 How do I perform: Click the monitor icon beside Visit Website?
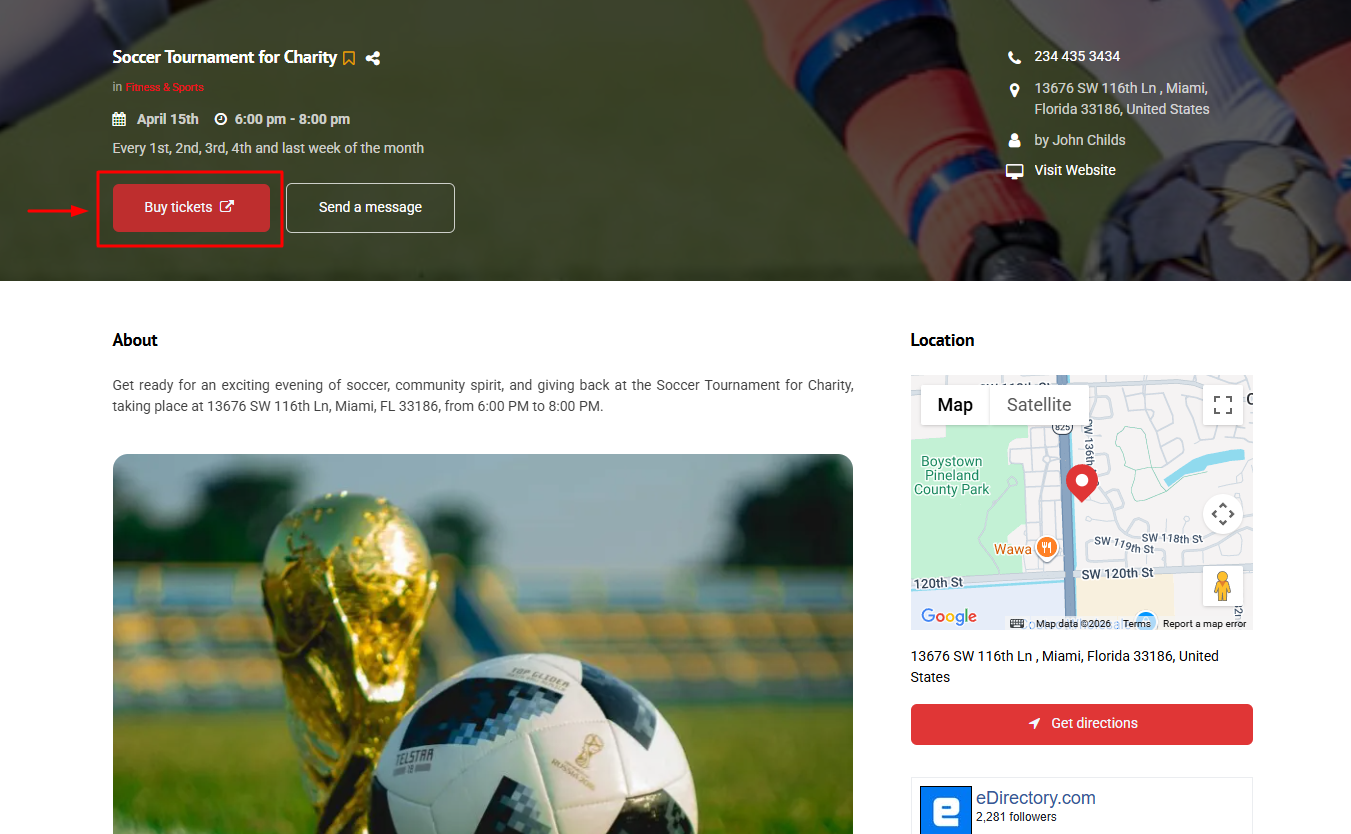(1015, 171)
